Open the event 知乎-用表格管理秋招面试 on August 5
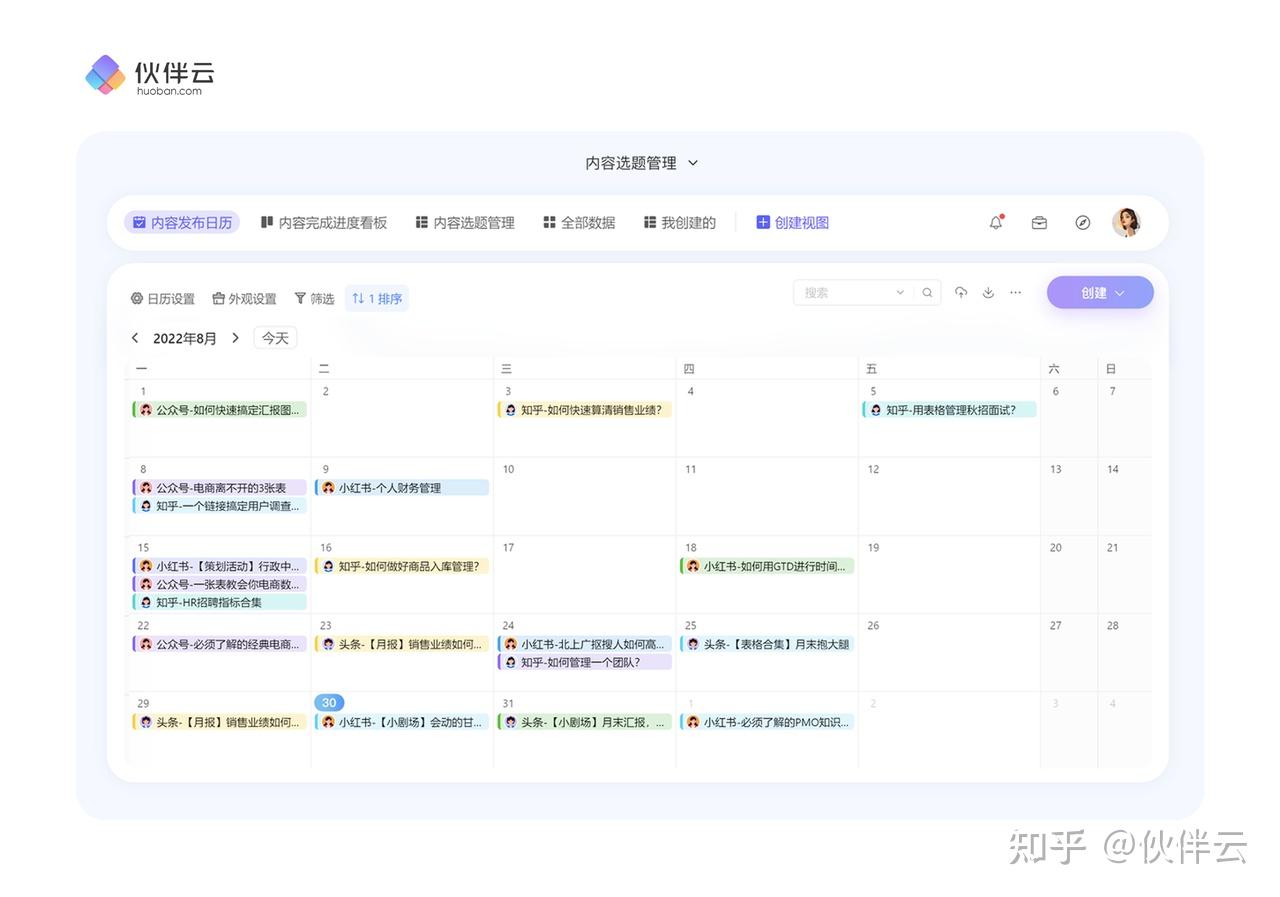1280x897 pixels. pos(948,409)
